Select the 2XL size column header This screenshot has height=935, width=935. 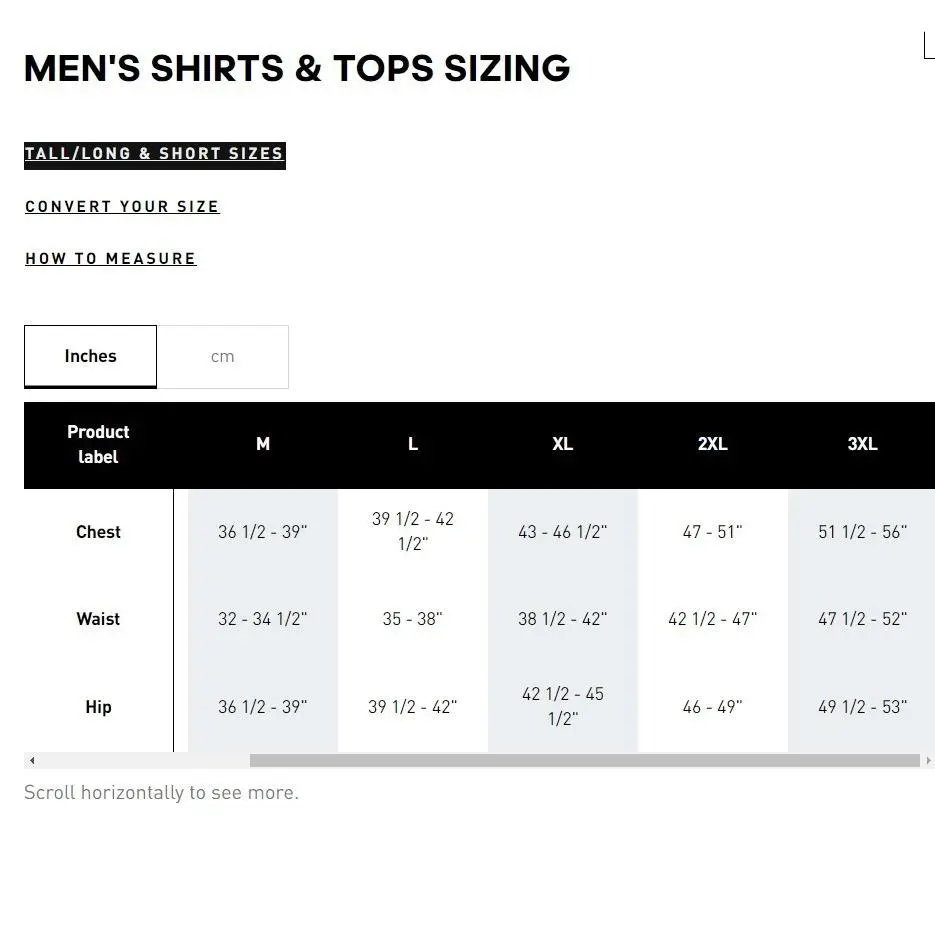coord(713,444)
